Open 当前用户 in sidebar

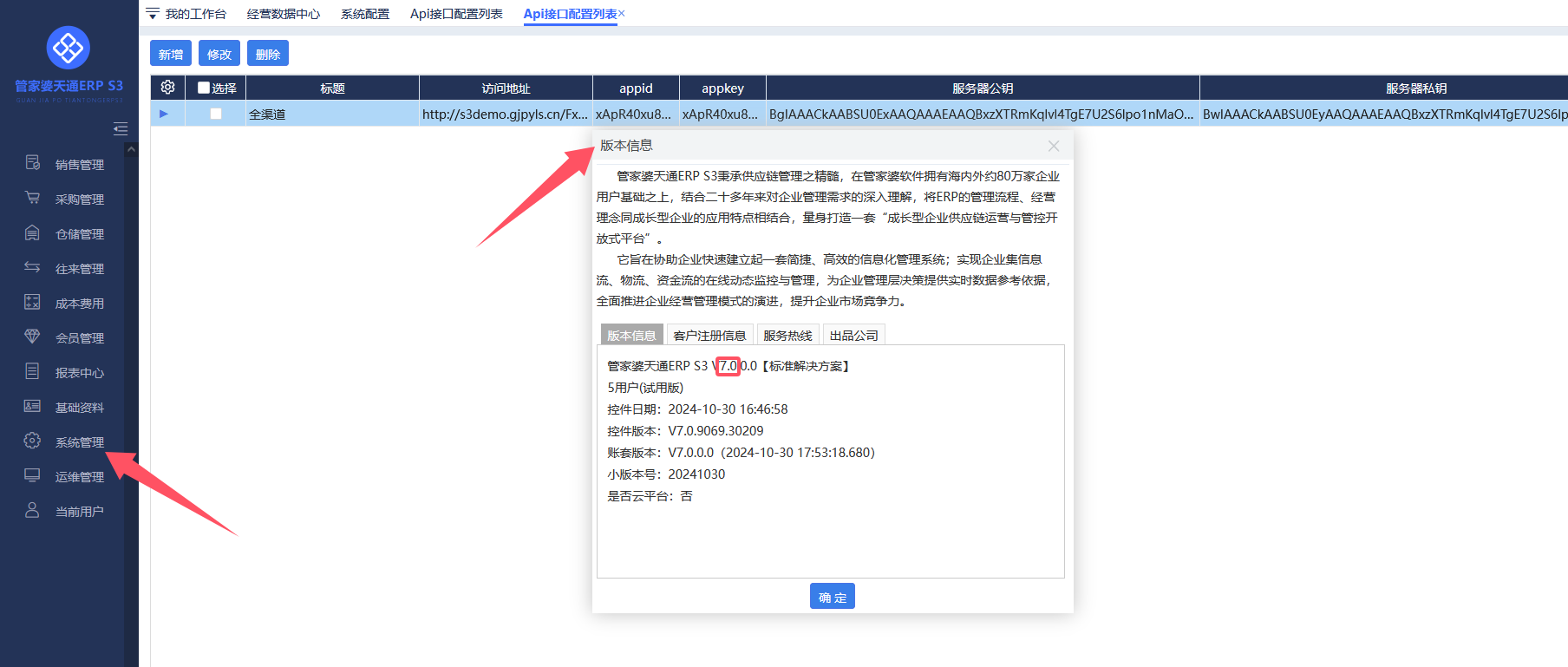pyautogui.click(x=80, y=511)
